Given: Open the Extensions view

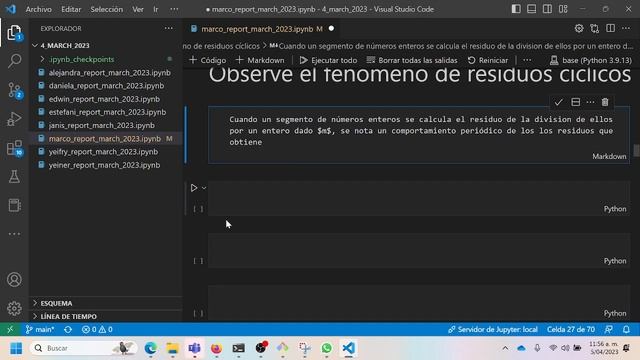Looking at the screenshot, I should pos(14,148).
